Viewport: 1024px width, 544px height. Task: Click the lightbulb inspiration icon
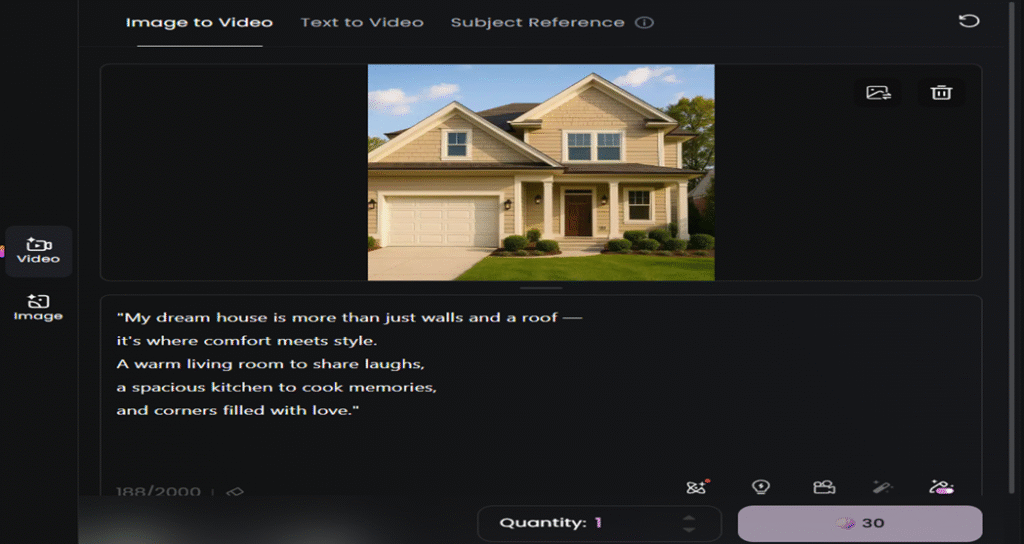pyautogui.click(x=761, y=487)
